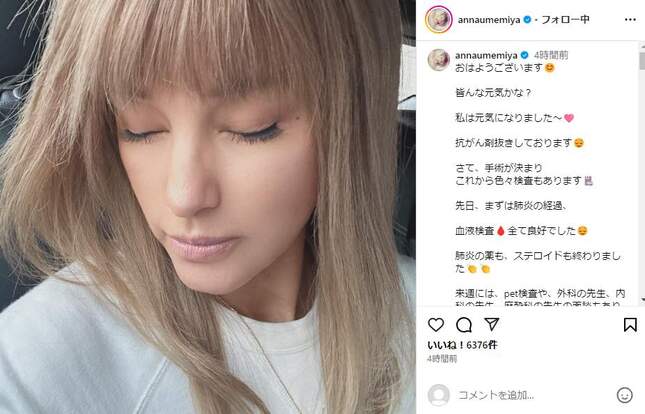The image size is (645, 414).
Task: Open annaumemiya username in post header
Action: tap(489, 20)
